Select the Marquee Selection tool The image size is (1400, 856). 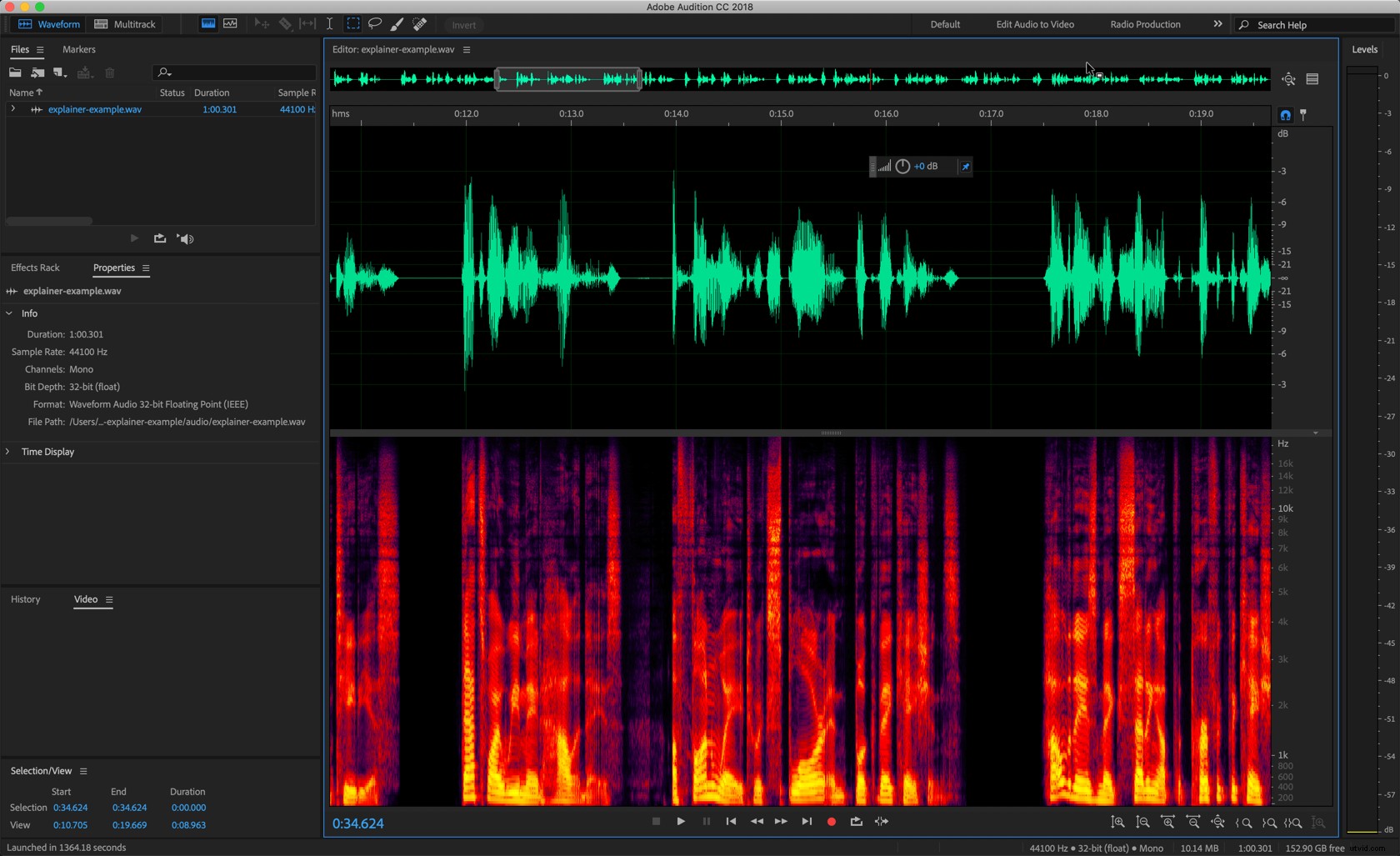[353, 24]
